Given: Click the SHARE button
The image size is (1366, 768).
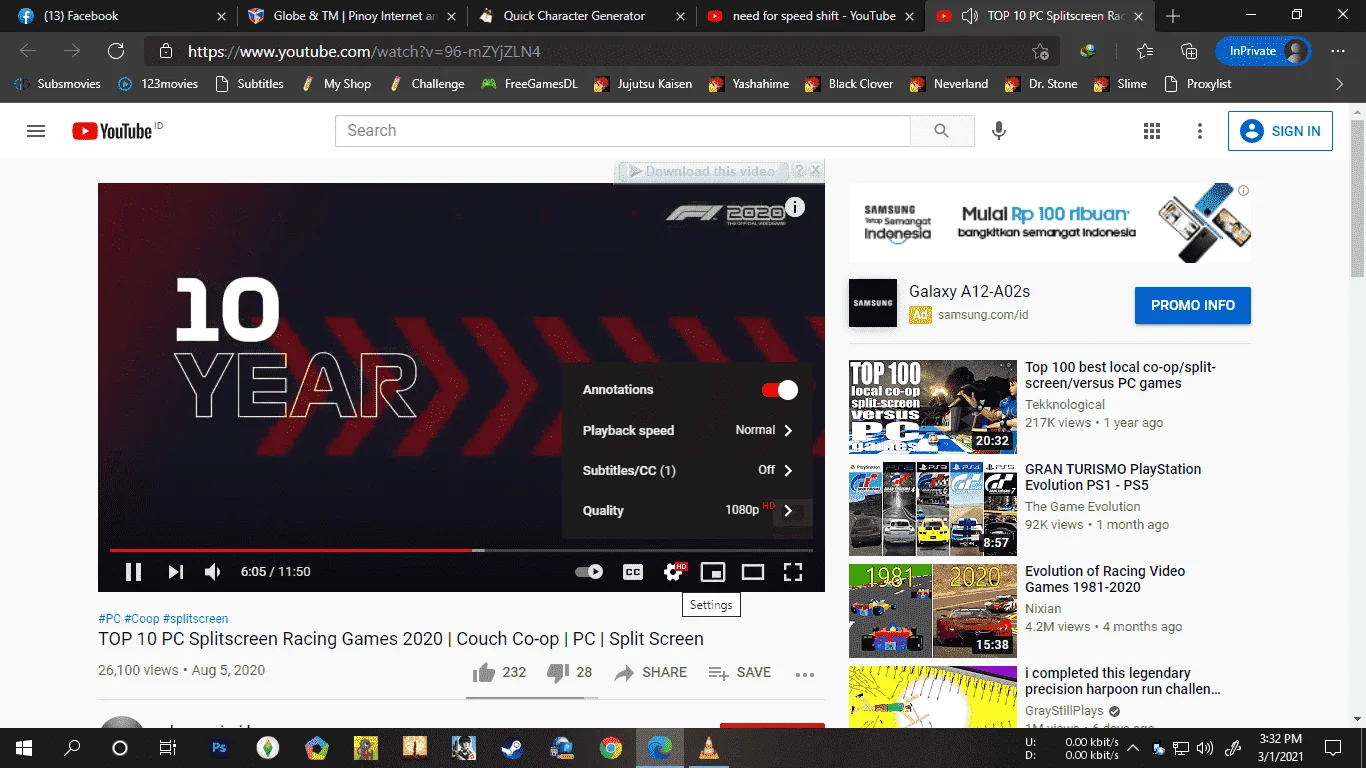Looking at the screenshot, I should pos(651,673).
